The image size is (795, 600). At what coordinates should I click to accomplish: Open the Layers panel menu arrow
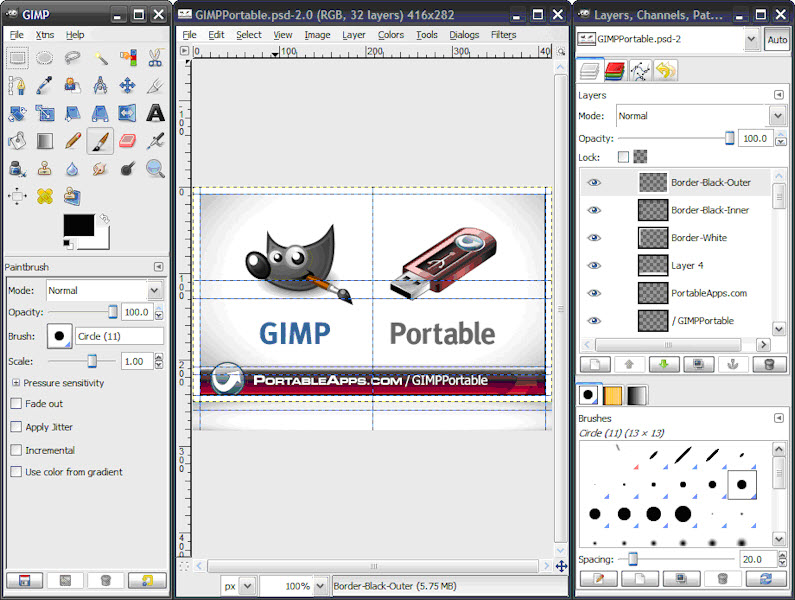click(779, 95)
